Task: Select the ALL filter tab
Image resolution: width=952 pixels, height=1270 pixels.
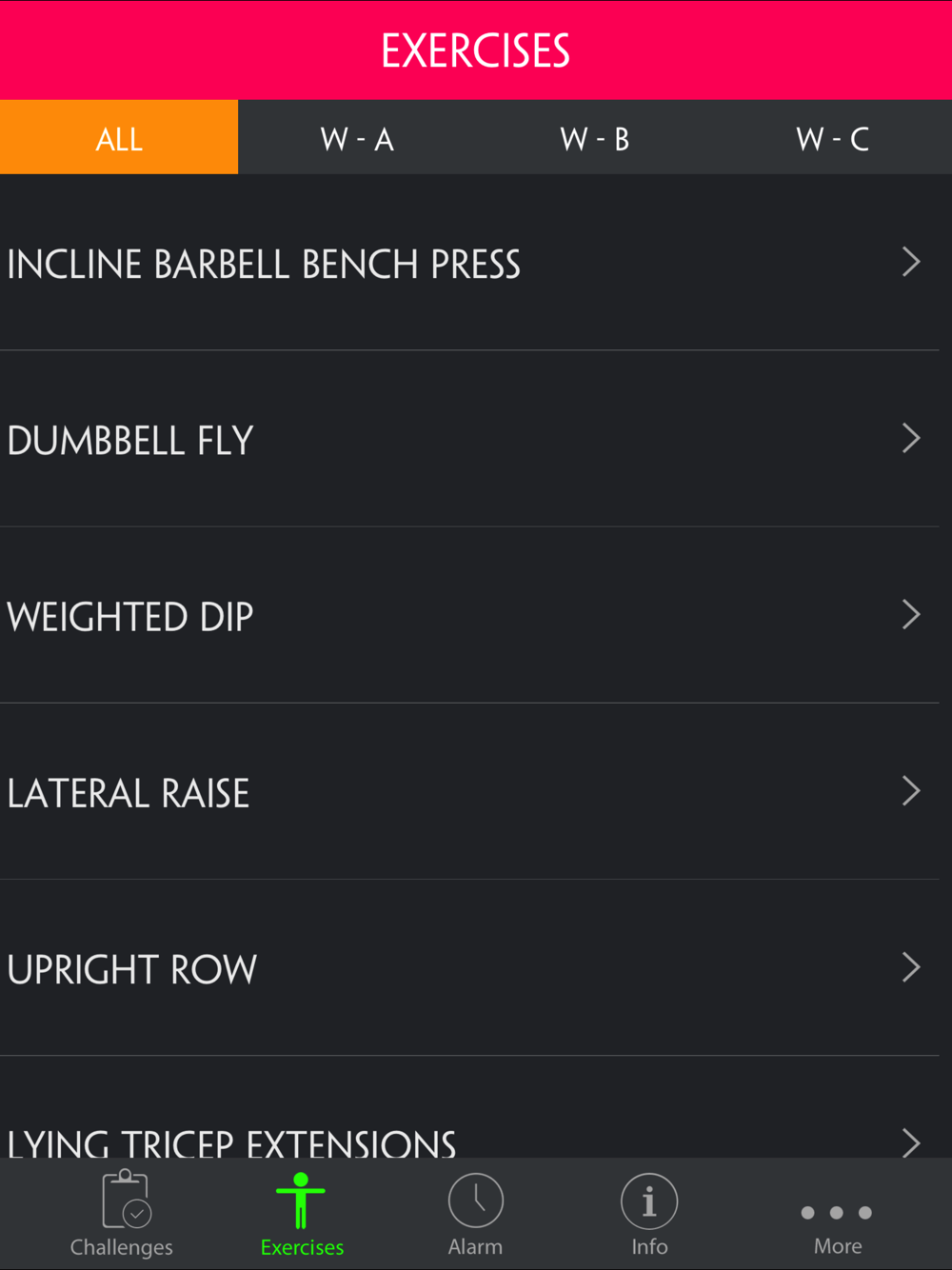Action: tap(119, 138)
